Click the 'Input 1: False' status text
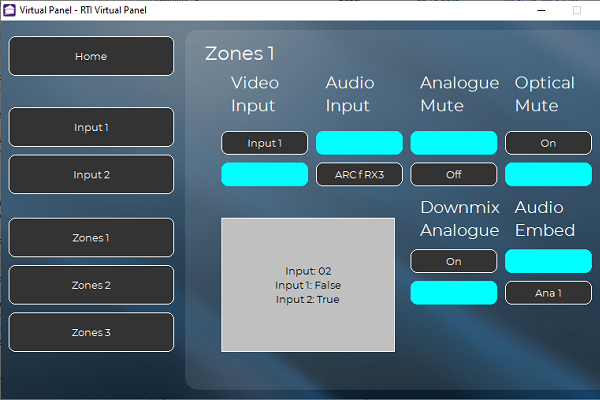The width and height of the screenshot is (600, 400). 308,285
